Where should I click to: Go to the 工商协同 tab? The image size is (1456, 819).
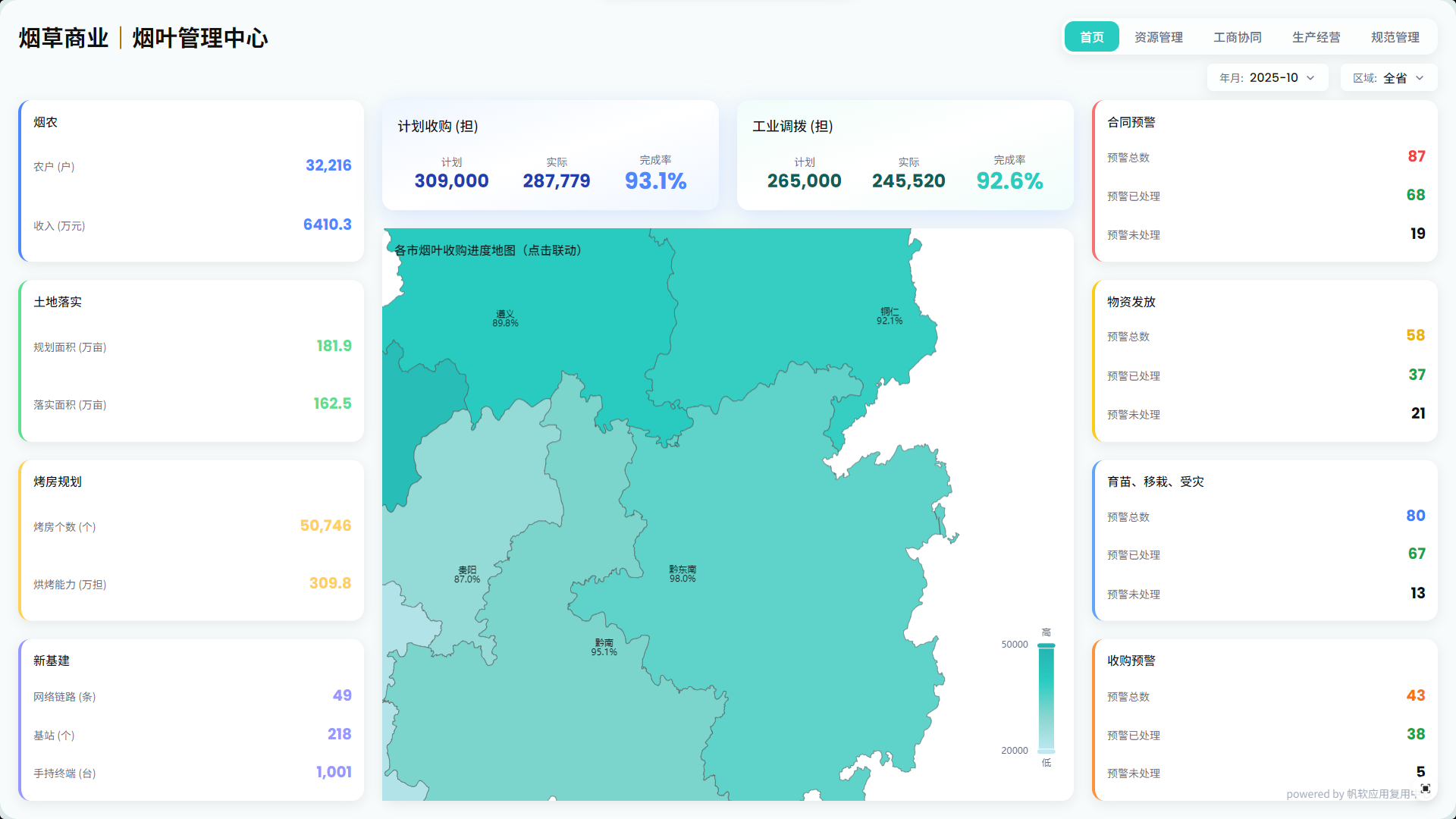(1237, 37)
